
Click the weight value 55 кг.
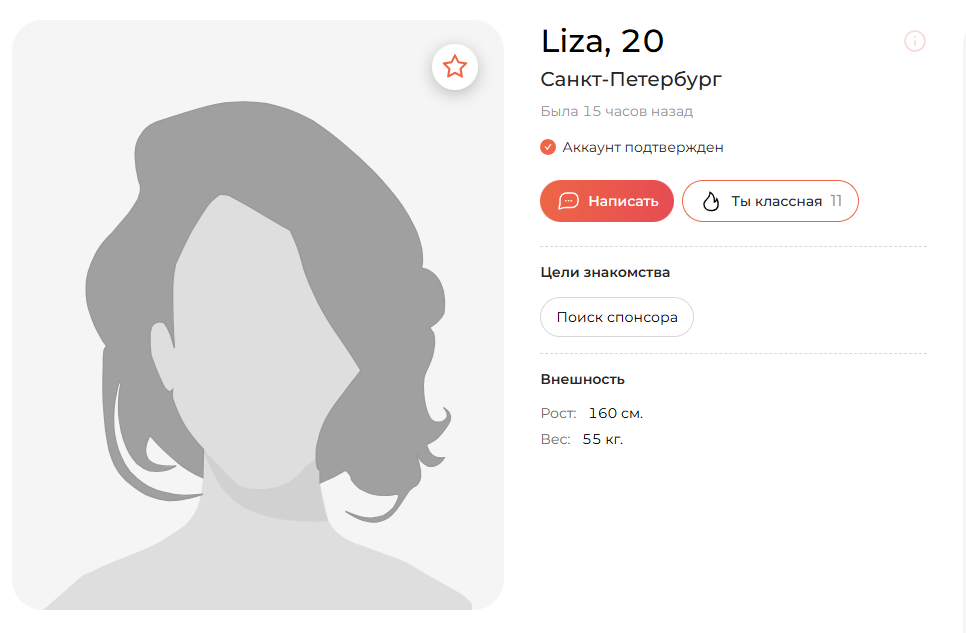tap(603, 439)
